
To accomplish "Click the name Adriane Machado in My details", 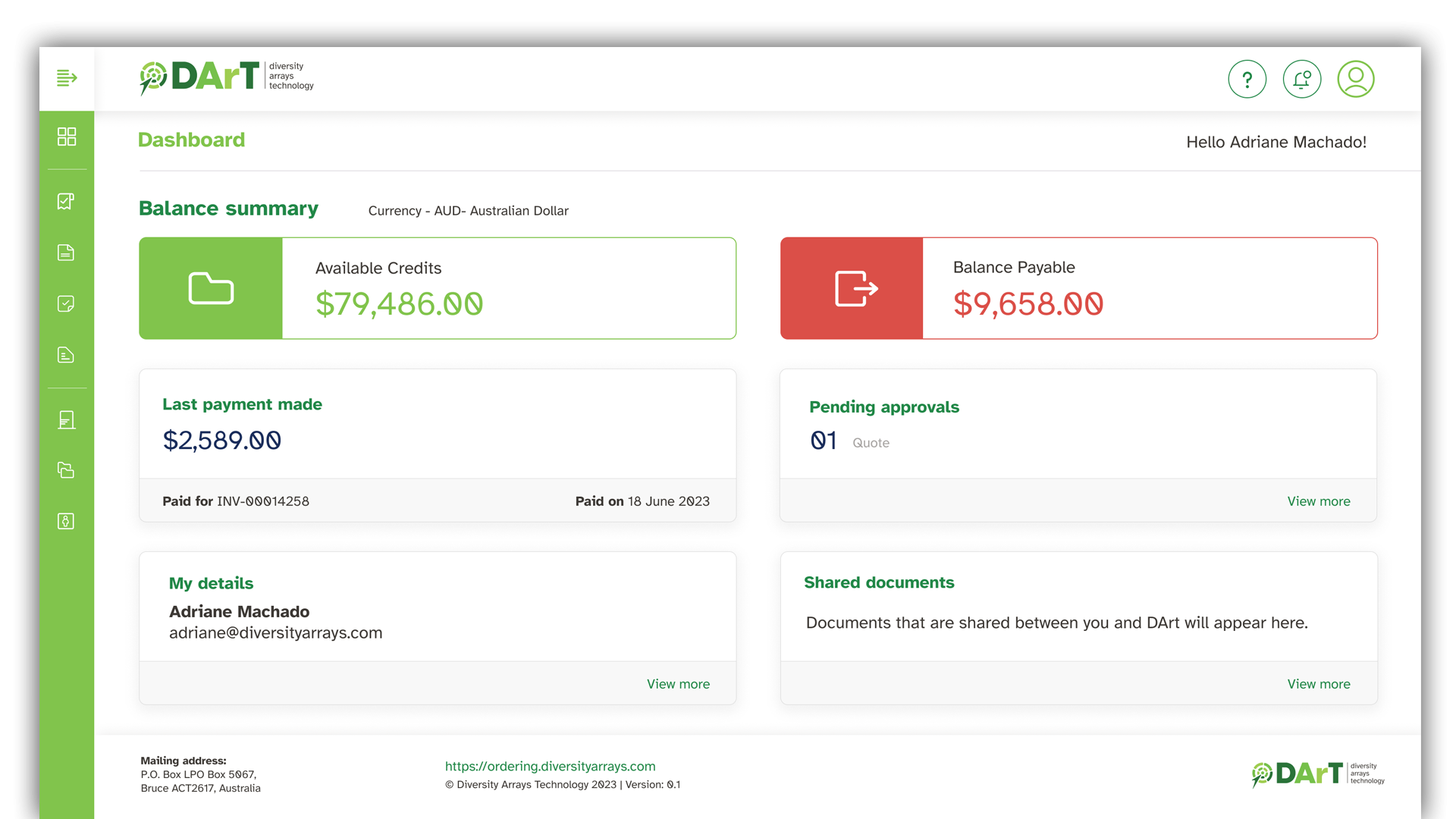I will (x=239, y=611).
